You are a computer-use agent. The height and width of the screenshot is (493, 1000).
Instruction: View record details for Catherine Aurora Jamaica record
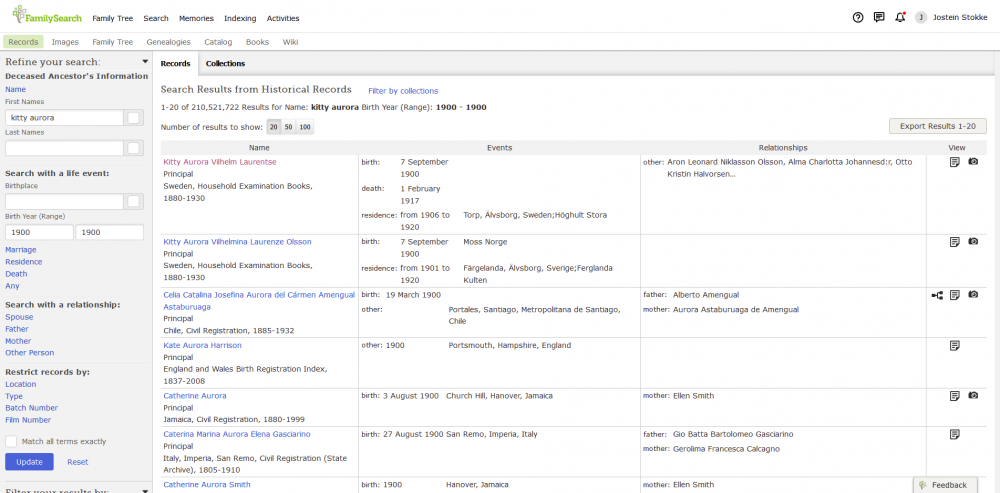[x=955, y=396]
